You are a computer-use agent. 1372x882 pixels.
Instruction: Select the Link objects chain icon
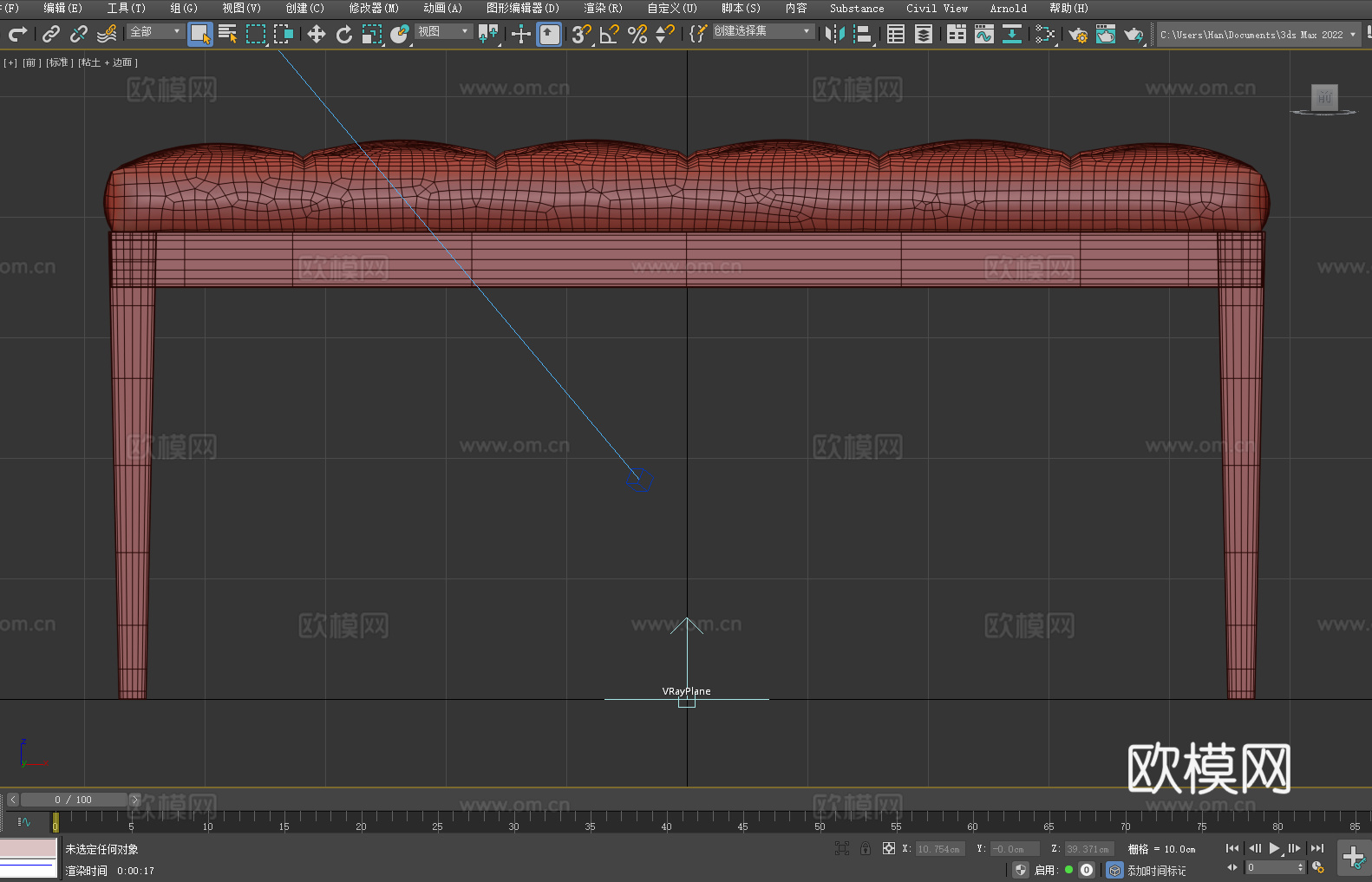tap(51, 34)
